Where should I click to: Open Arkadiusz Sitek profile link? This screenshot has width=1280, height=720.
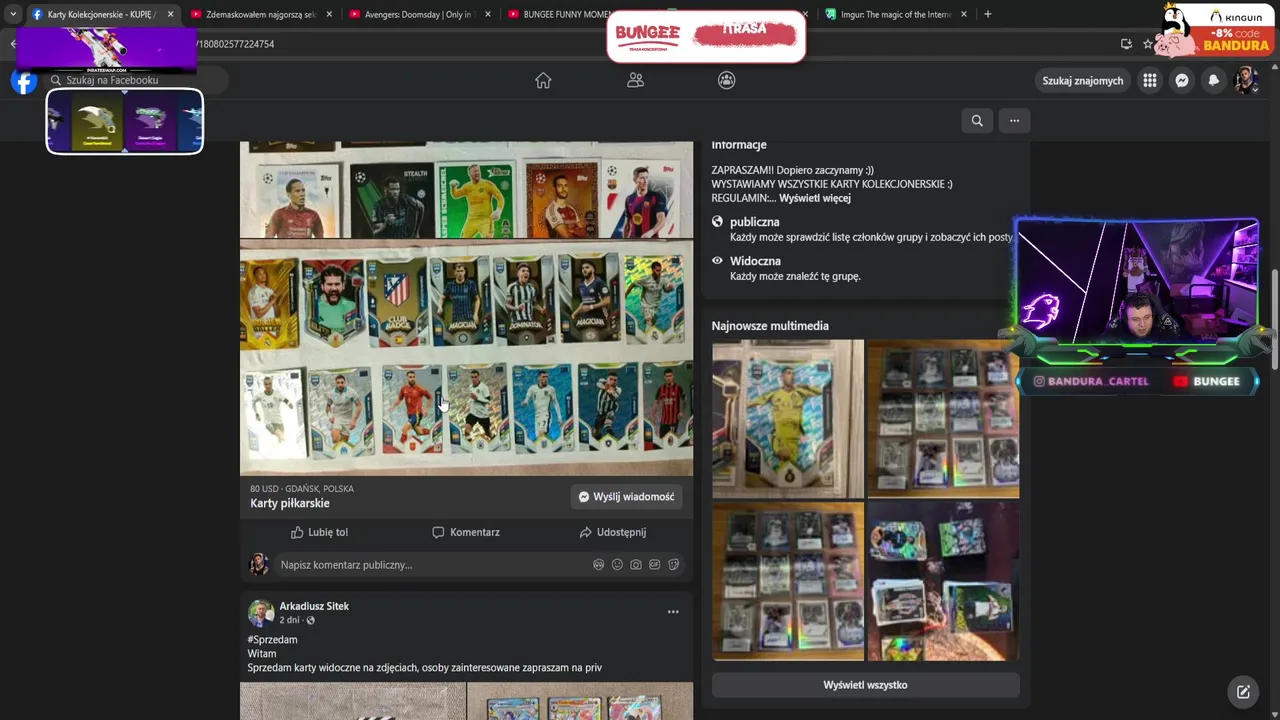pos(314,606)
